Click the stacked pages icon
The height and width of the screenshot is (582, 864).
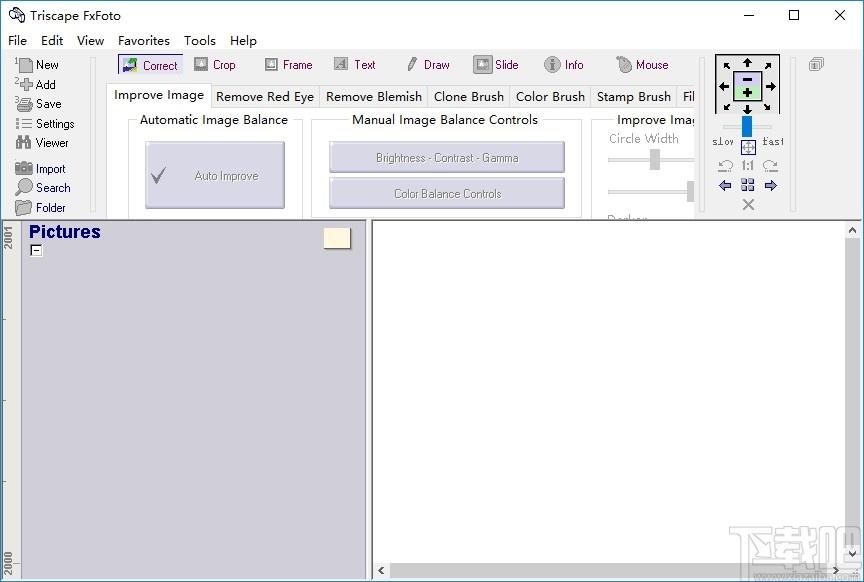pos(816,64)
